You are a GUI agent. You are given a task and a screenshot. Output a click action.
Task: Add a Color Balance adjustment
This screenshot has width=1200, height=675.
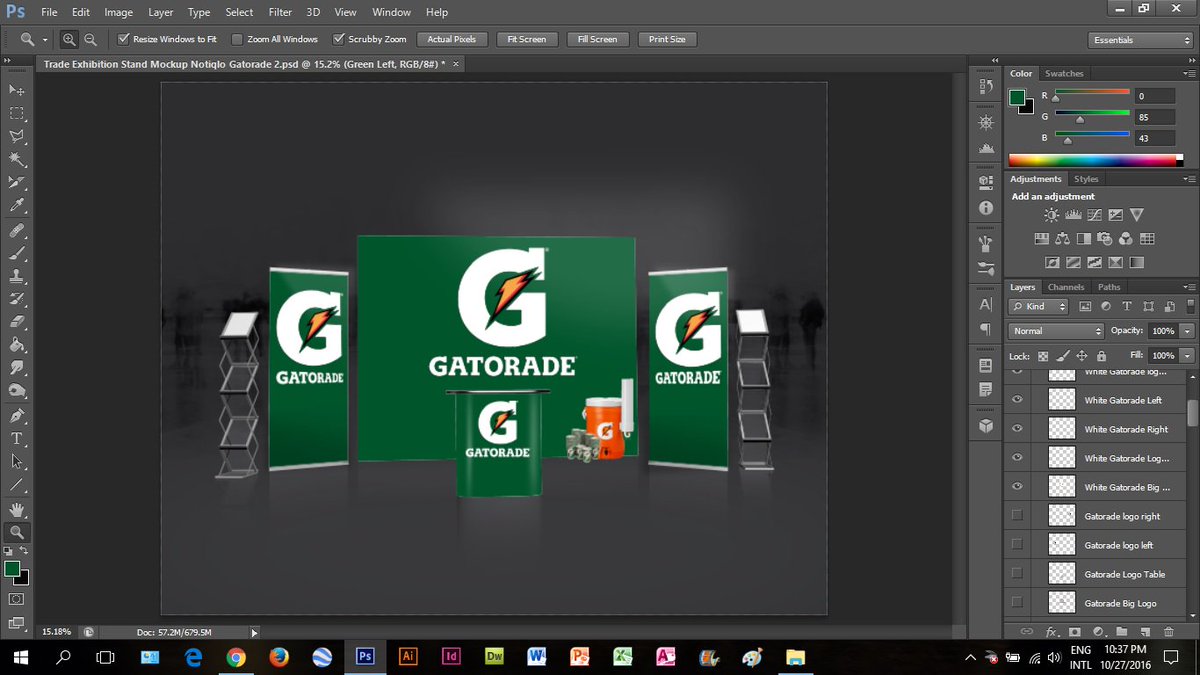pyautogui.click(x=1062, y=239)
